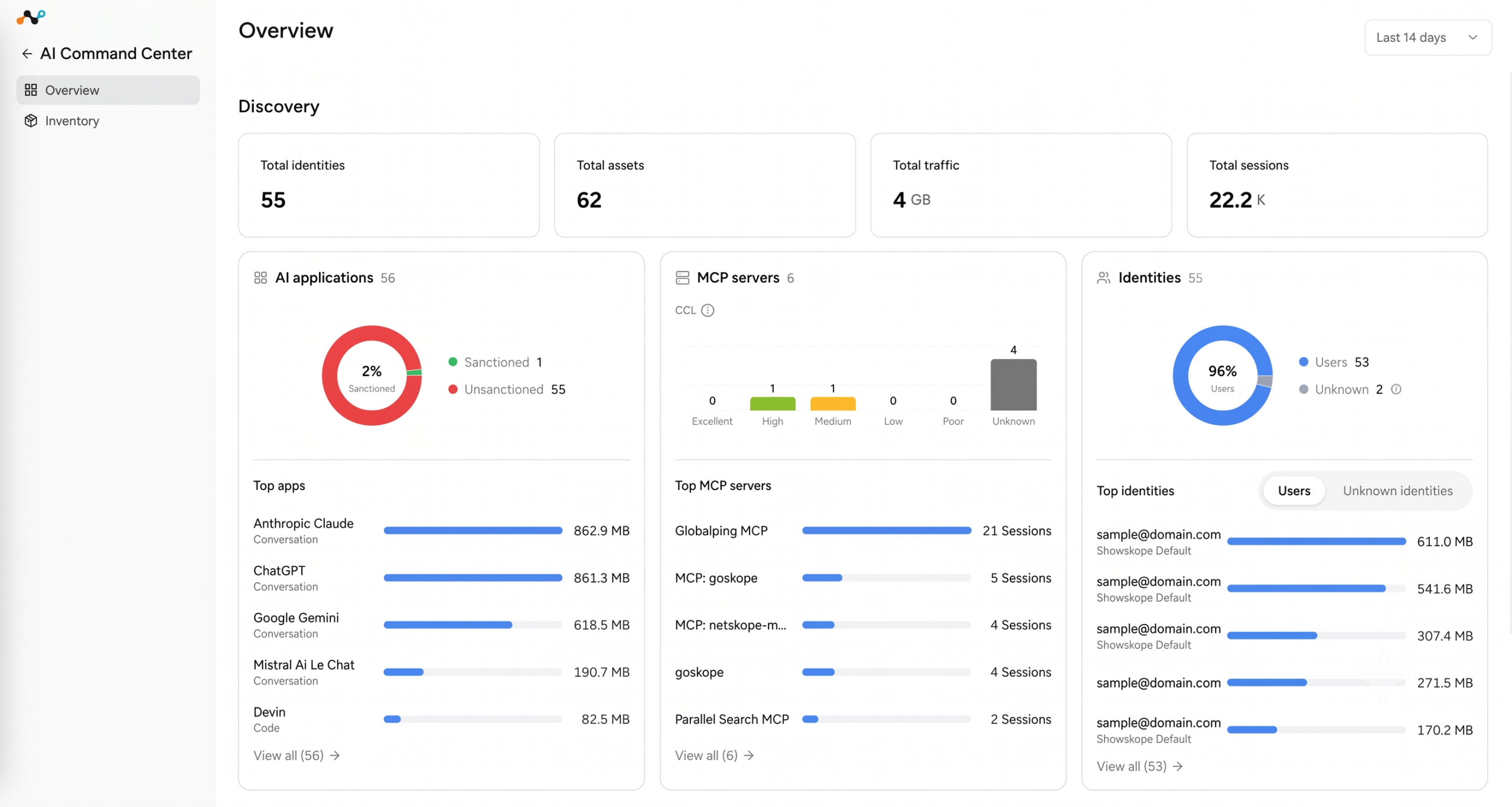1512x807 pixels.
Task: Open View all (53) identities link
Action: [x=1139, y=766]
